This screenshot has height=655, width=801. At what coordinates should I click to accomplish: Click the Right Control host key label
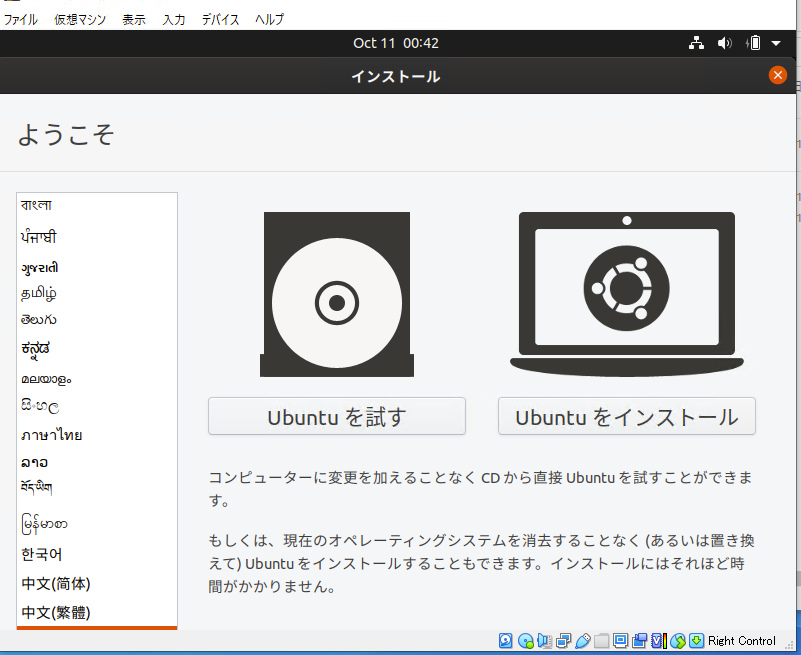pos(742,641)
